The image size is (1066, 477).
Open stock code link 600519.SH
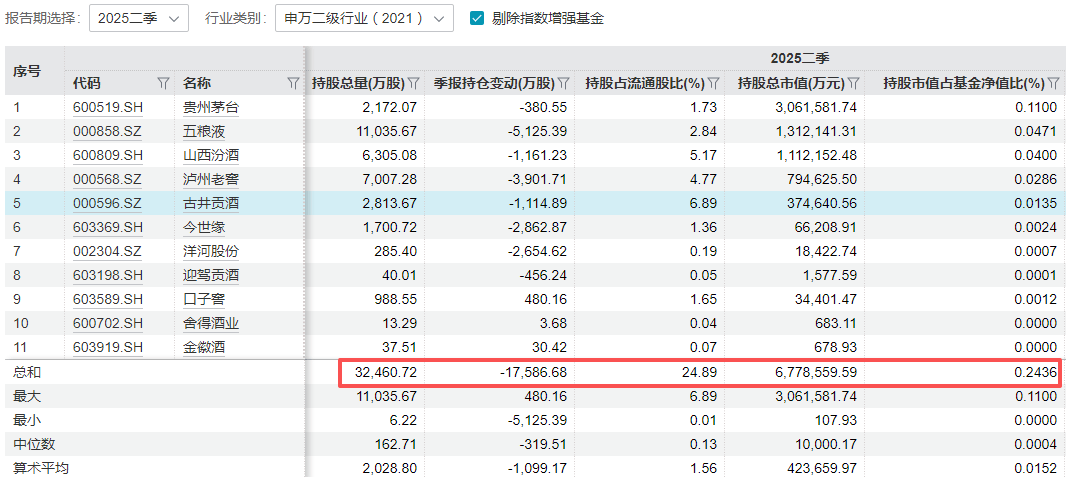[108, 107]
